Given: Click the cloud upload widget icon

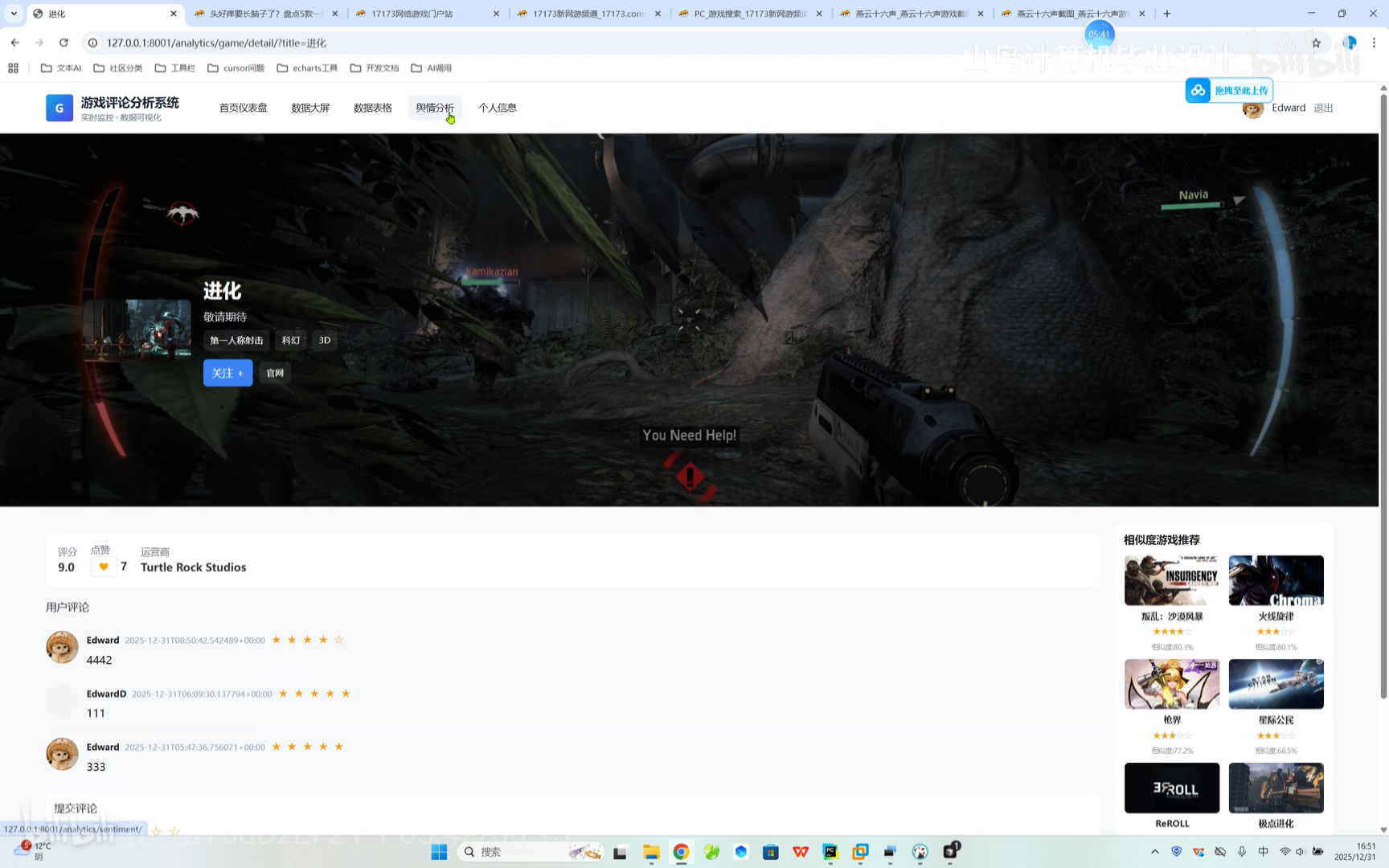Looking at the screenshot, I should [1198, 90].
